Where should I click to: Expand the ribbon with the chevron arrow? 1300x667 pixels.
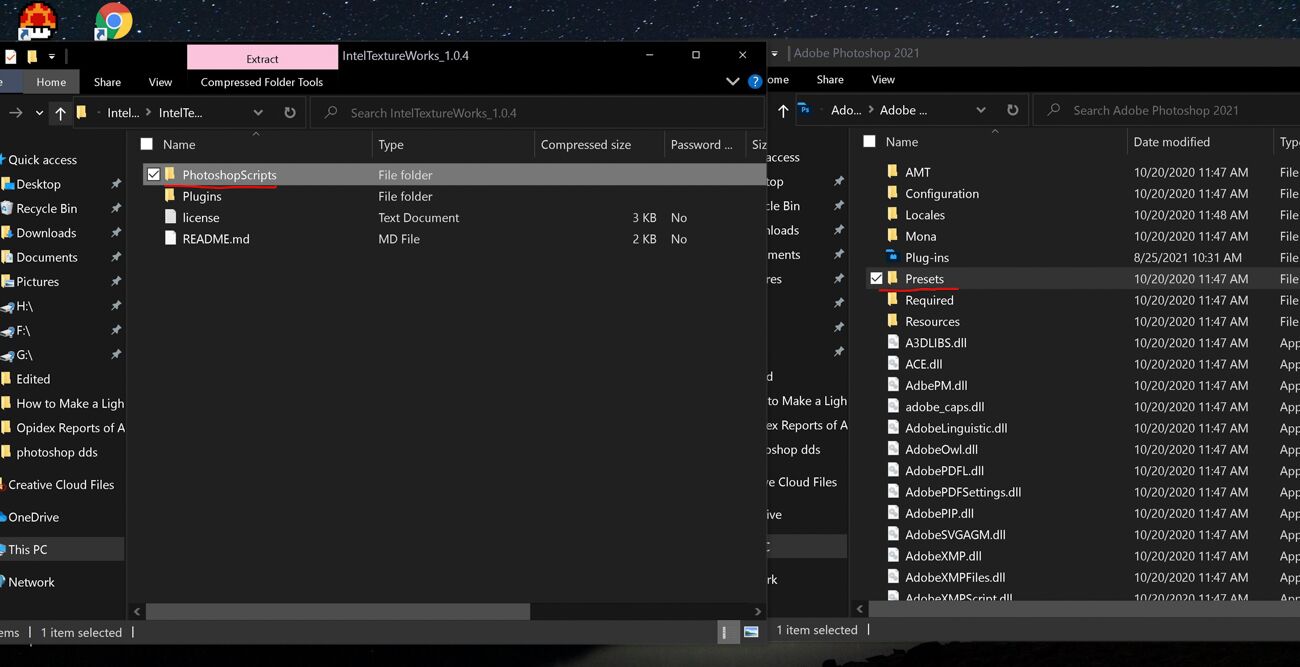[732, 82]
